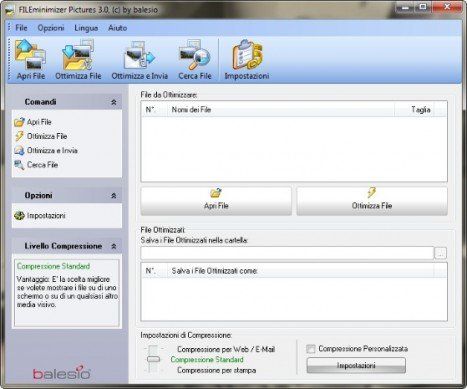This screenshot has height=389, width=467.
Task: Click the Apri File toolbar icon
Action: point(31,59)
